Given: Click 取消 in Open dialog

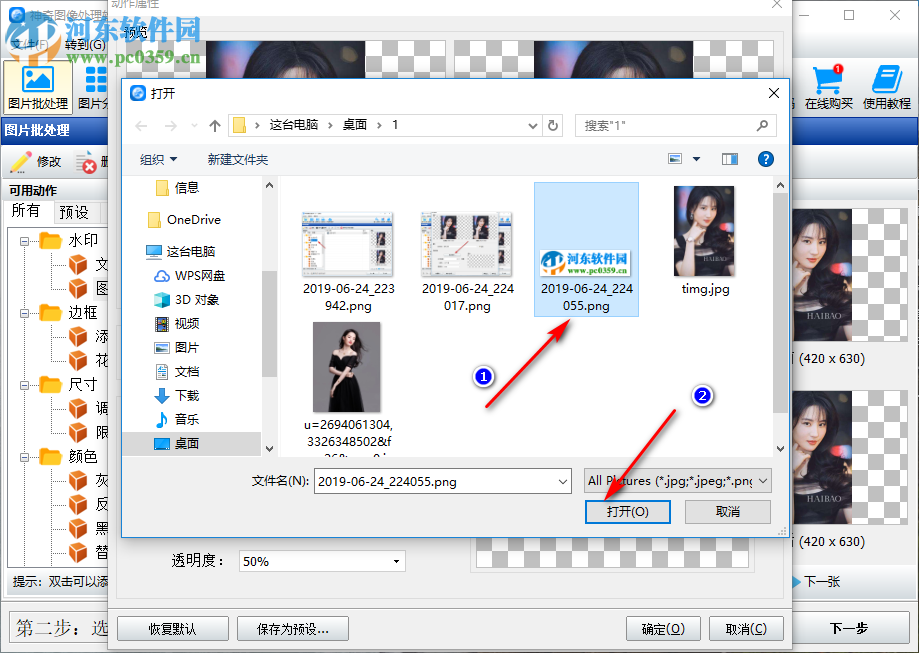Looking at the screenshot, I should point(728,512).
